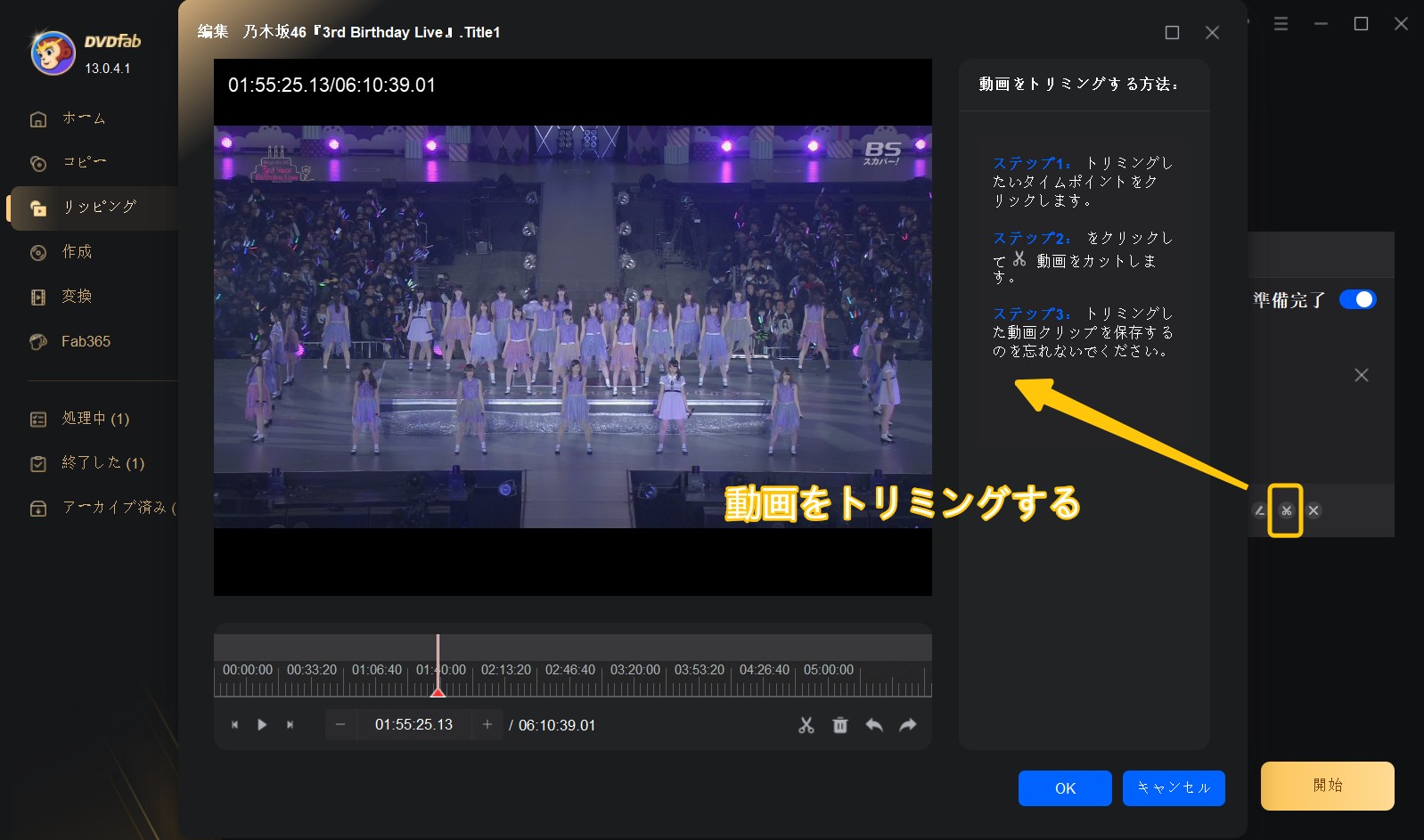Open the ホーム (Home) sidebar item

coord(84,118)
